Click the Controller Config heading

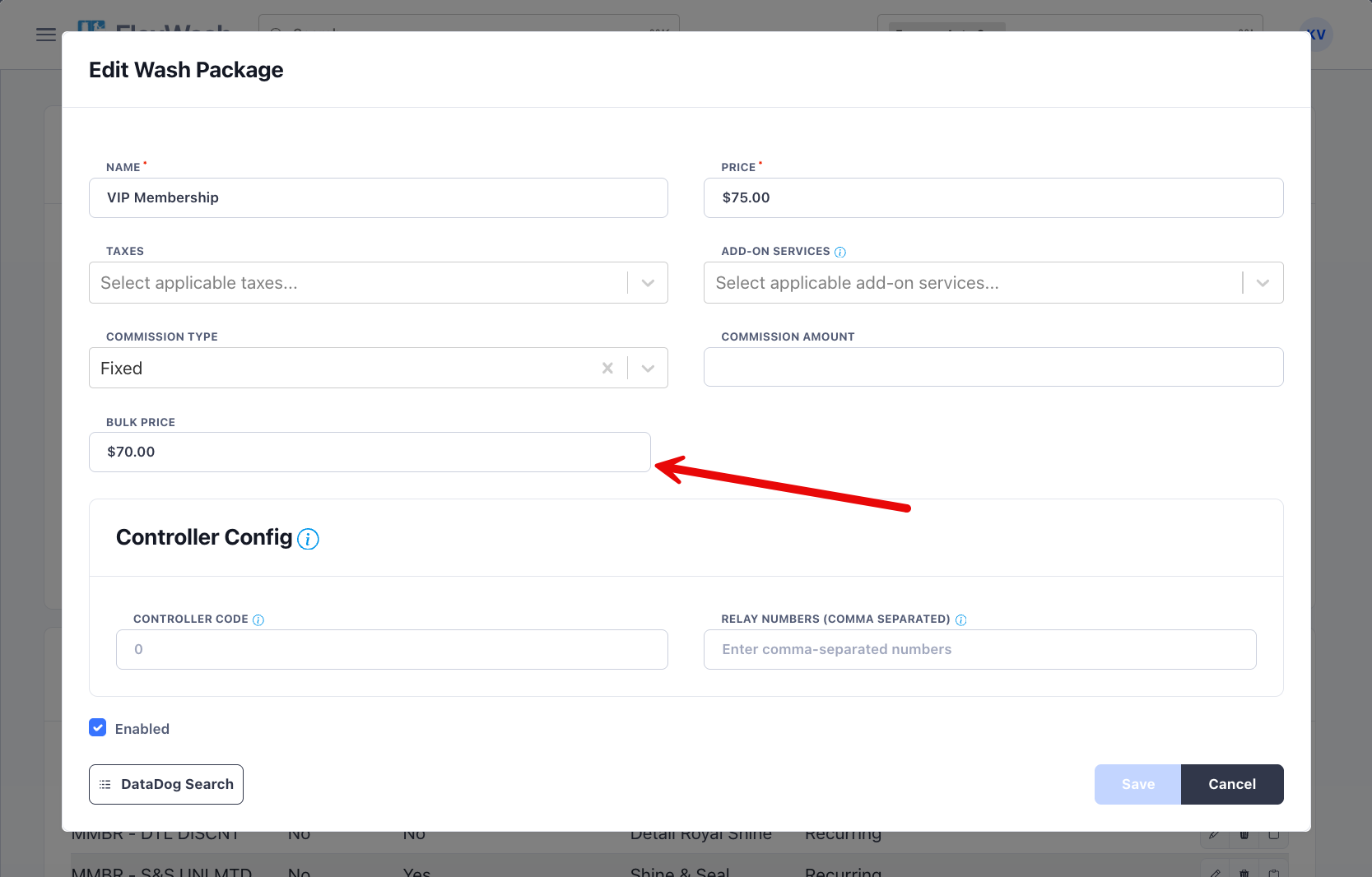click(204, 537)
